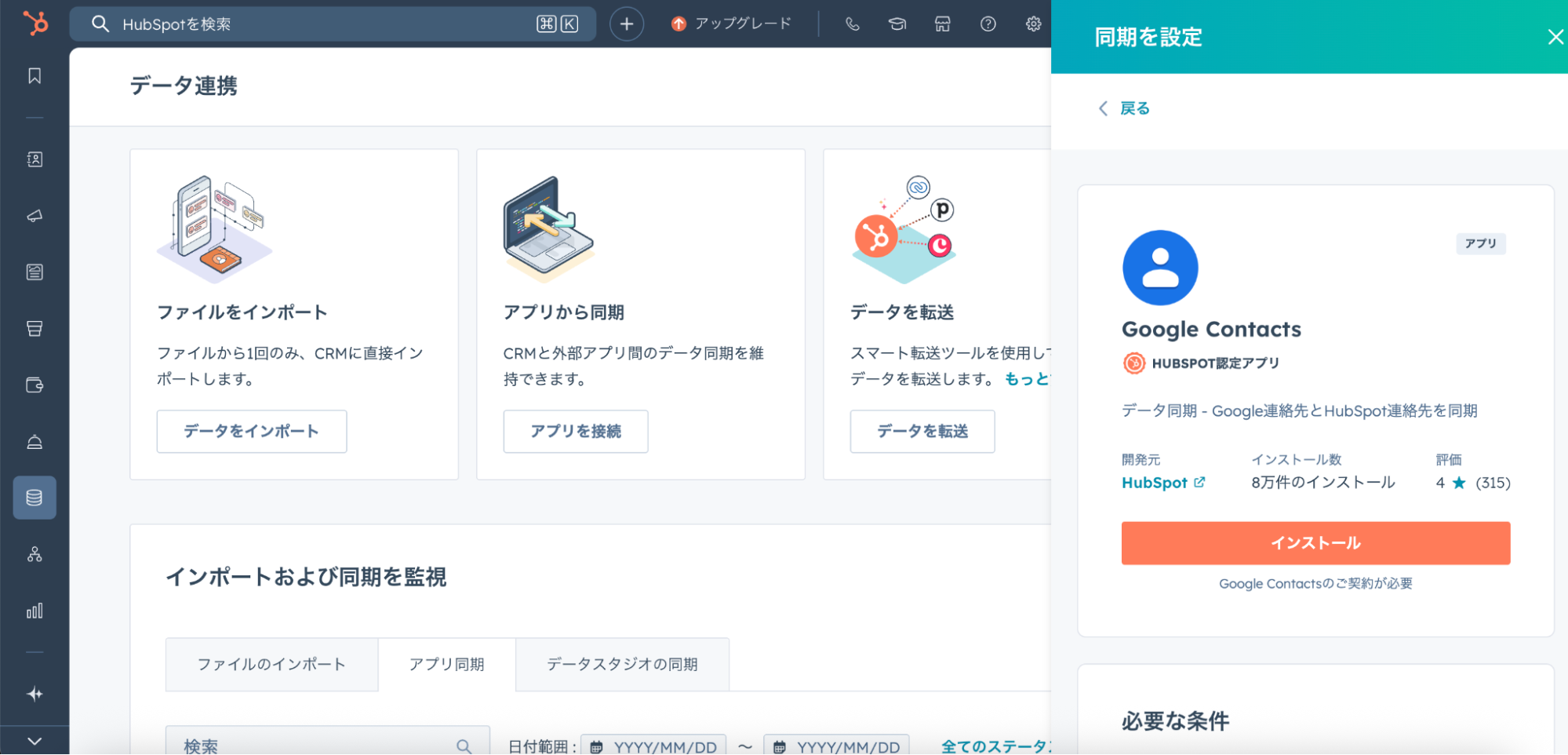This screenshot has width=1568, height=755.
Task: Click the help question mark icon
Action: tap(988, 24)
